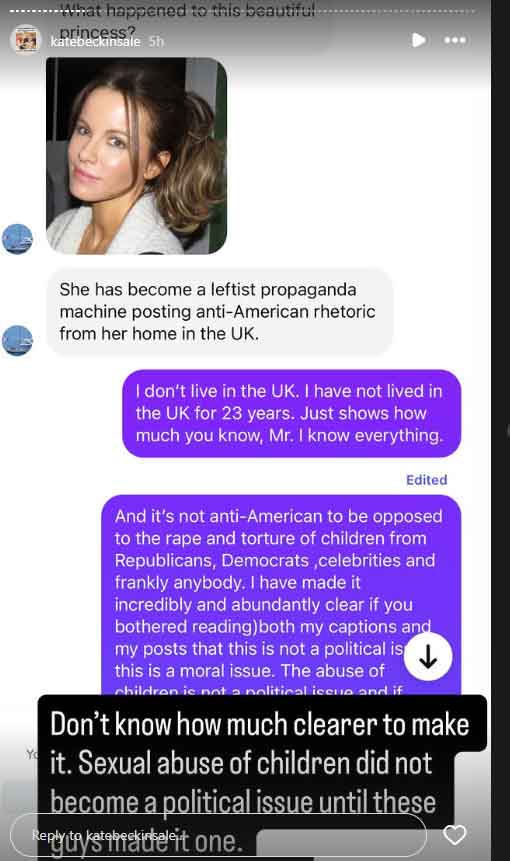Screen dimensions: 510x861
Task: Tap the "What happened to this beautiful princess" text
Action: [x=187, y=21]
